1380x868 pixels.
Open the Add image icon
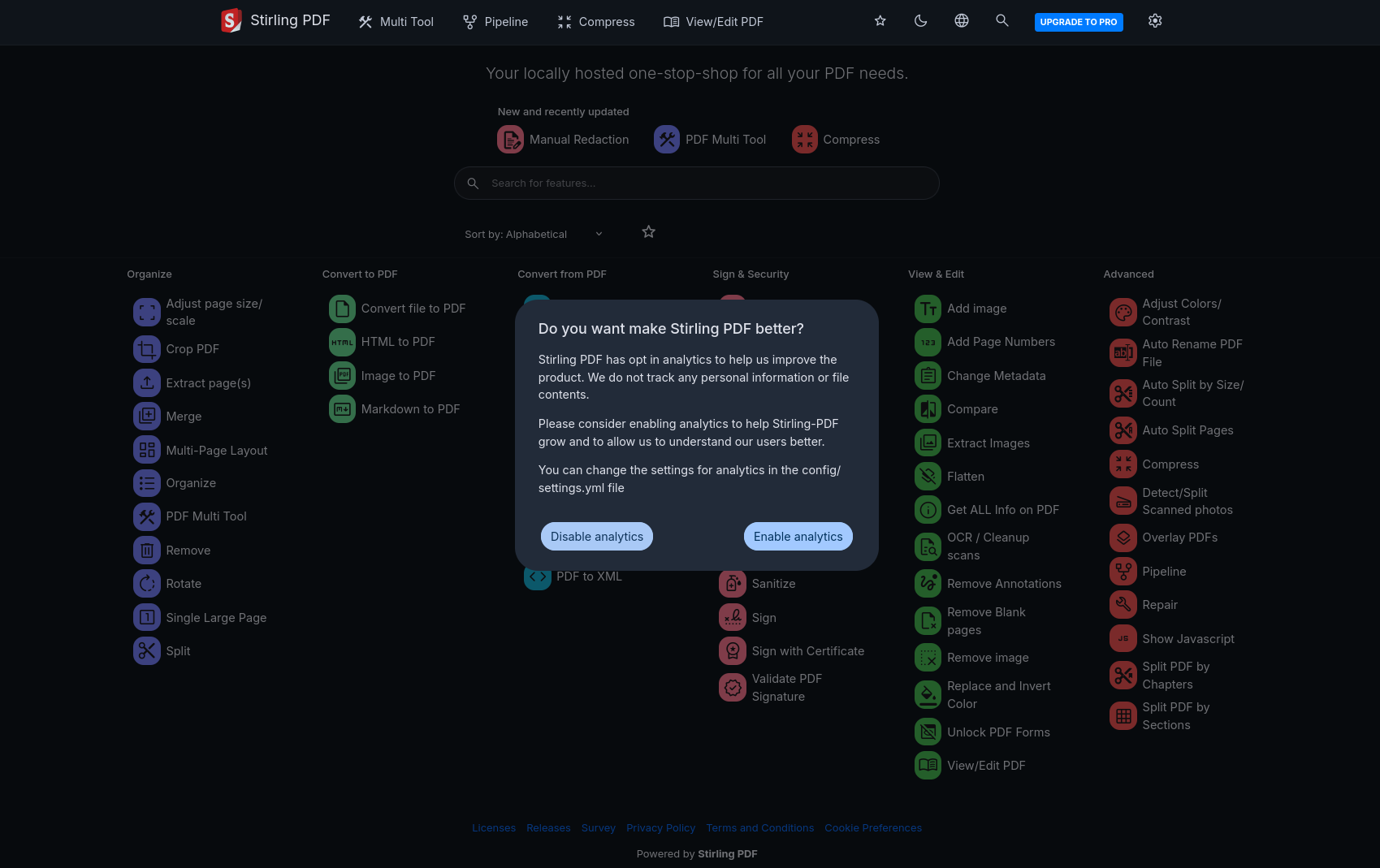tap(928, 309)
